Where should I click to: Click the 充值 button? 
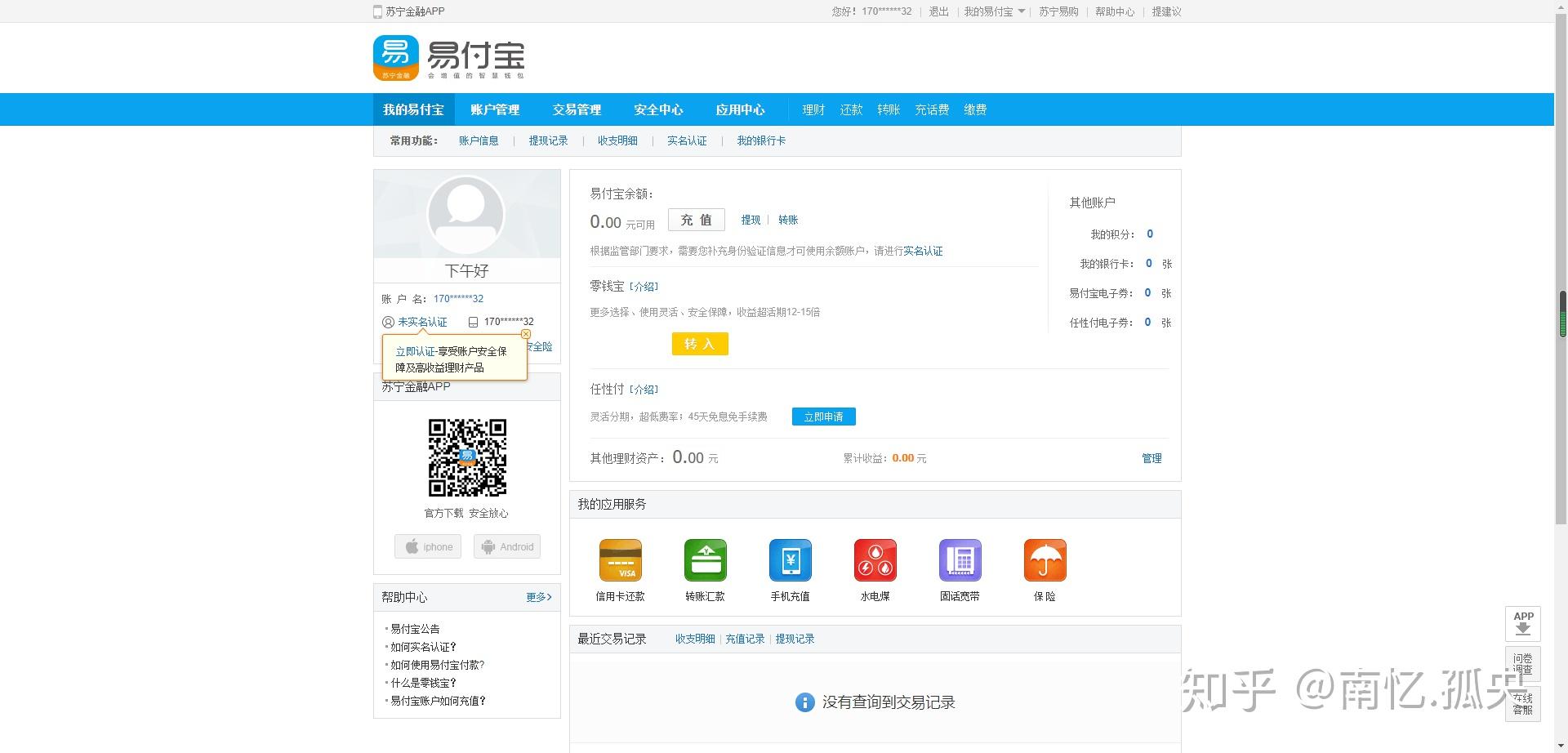[697, 220]
